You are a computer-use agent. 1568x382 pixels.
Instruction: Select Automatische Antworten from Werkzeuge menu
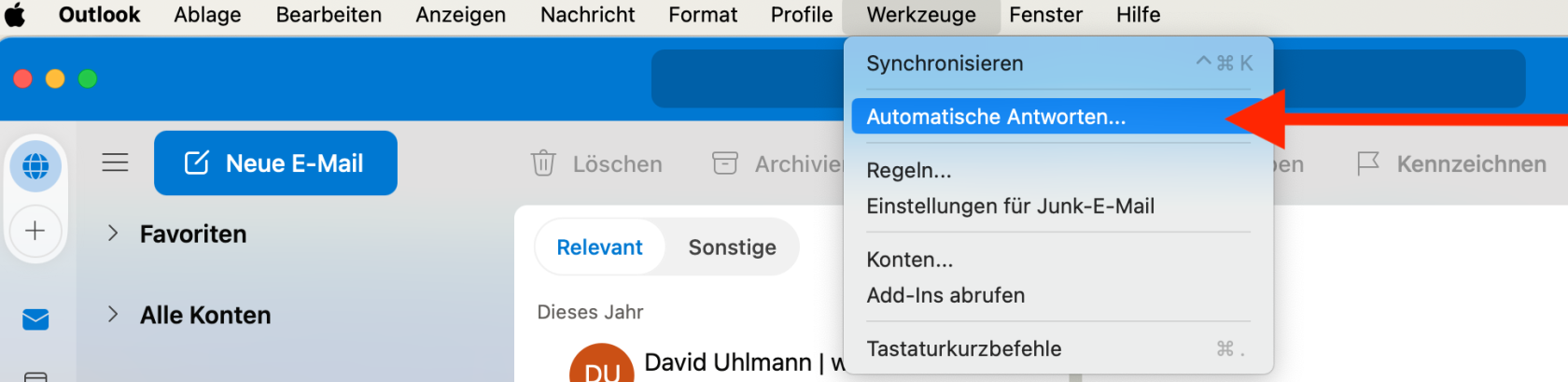[x=996, y=117]
